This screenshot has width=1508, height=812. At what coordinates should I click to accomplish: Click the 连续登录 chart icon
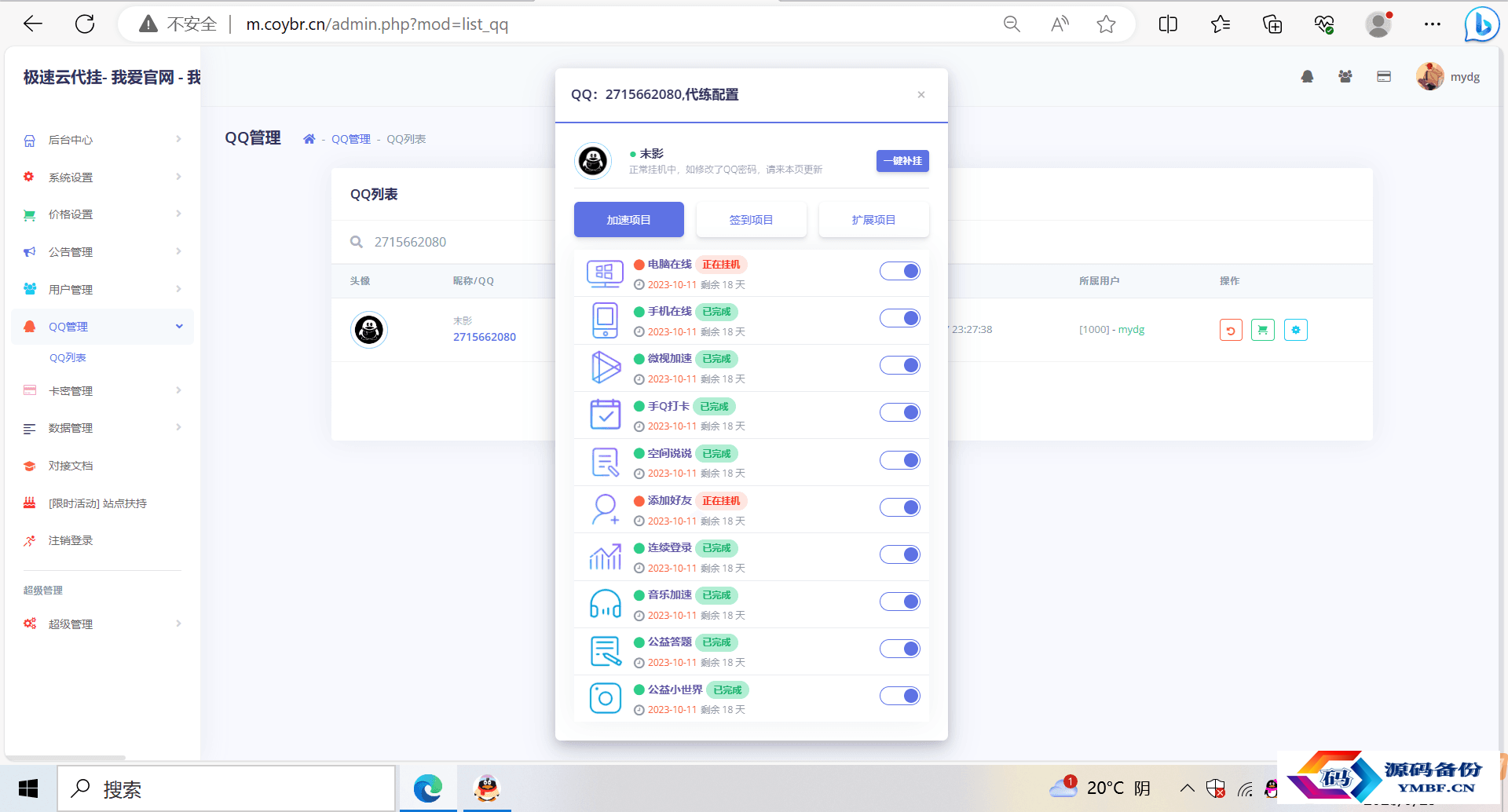(x=605, y=557)
